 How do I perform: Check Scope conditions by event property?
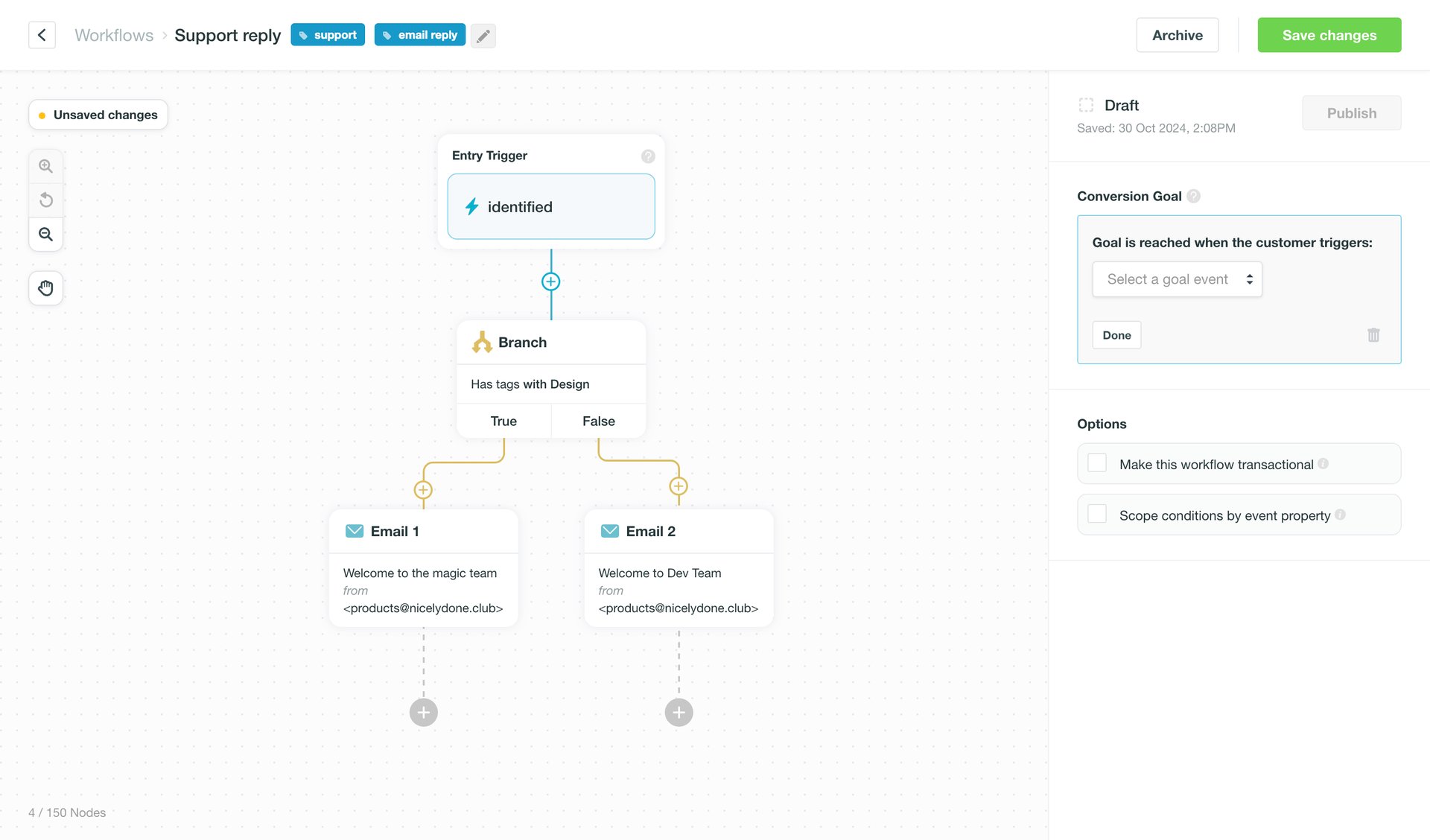[x=1096, y=513]
